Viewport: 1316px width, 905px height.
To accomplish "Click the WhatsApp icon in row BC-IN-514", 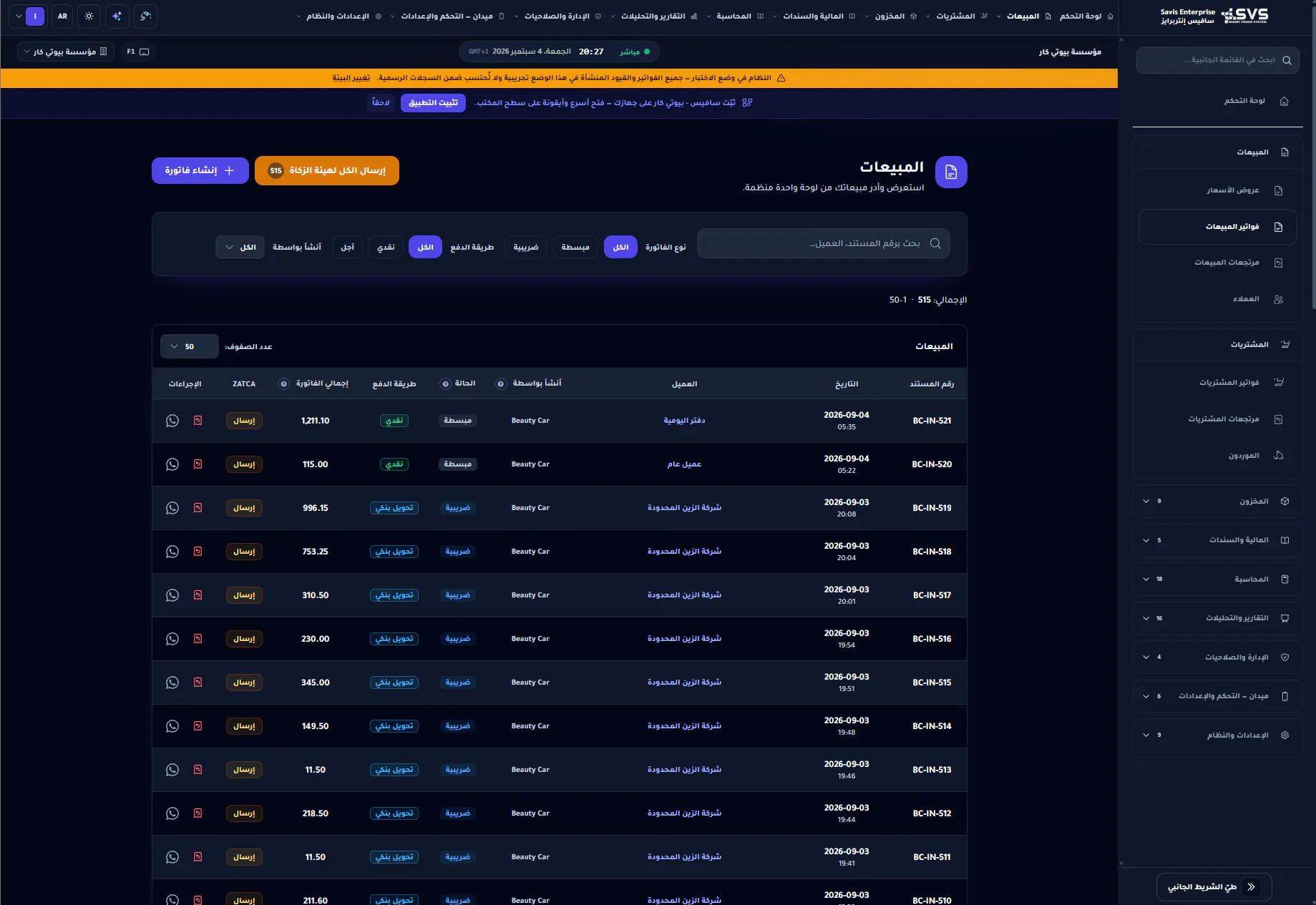I will pyautogui.click(x=172, y=726).
